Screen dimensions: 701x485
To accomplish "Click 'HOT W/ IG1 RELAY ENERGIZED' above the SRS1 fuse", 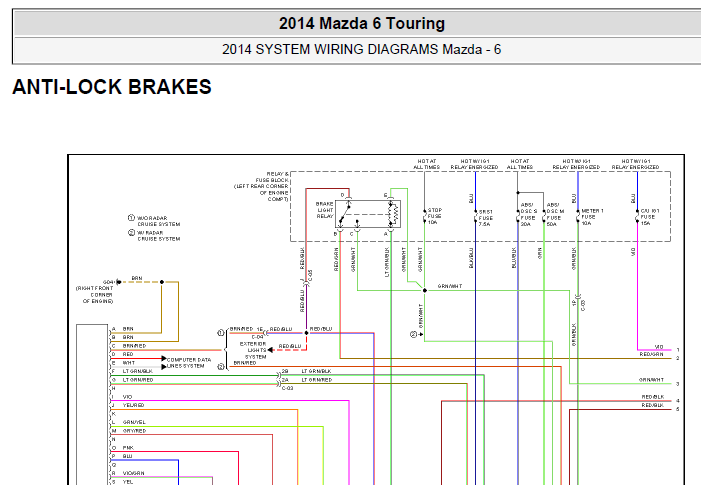I will (x=474, y=164).
